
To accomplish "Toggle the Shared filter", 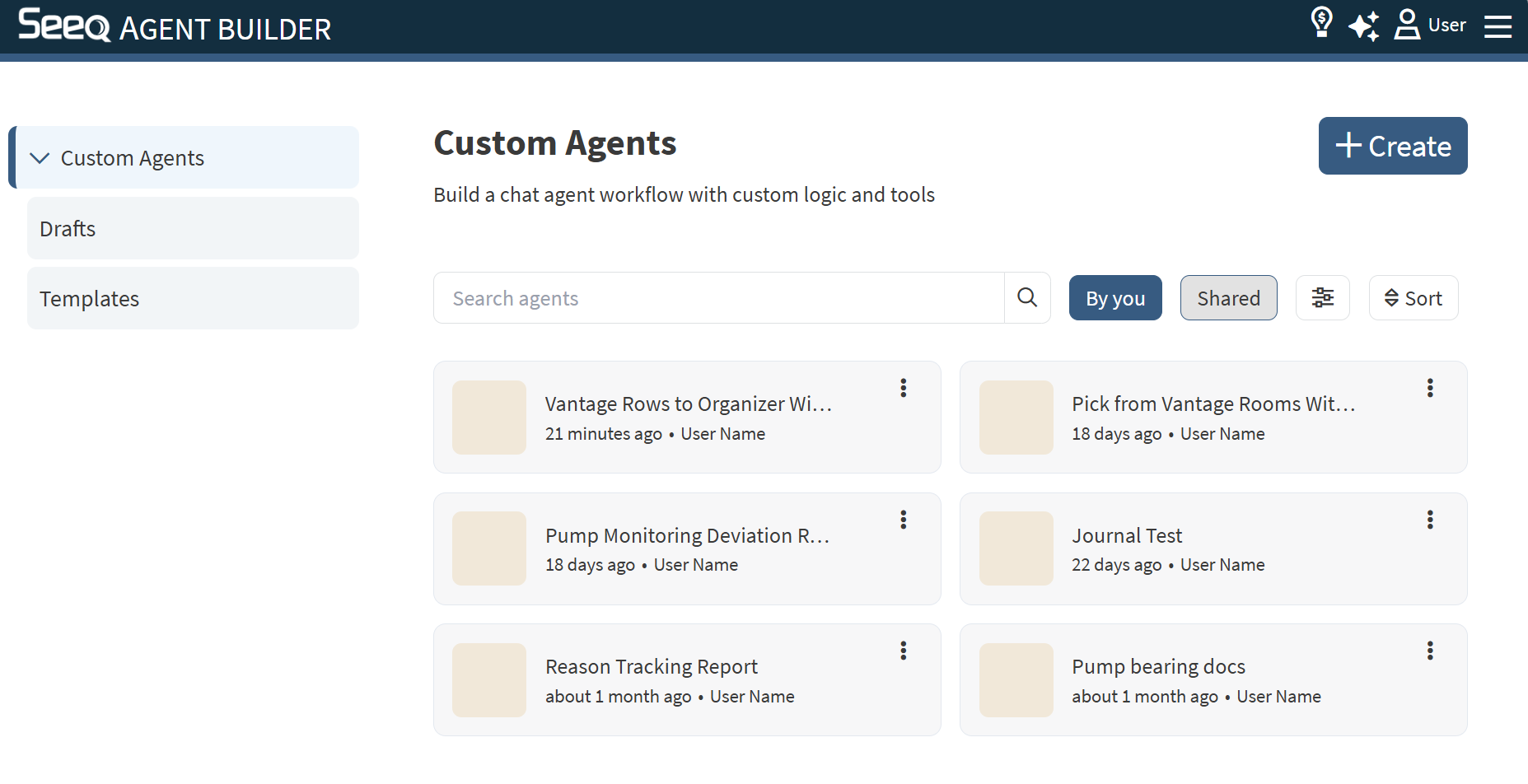I will point(1228,298).
